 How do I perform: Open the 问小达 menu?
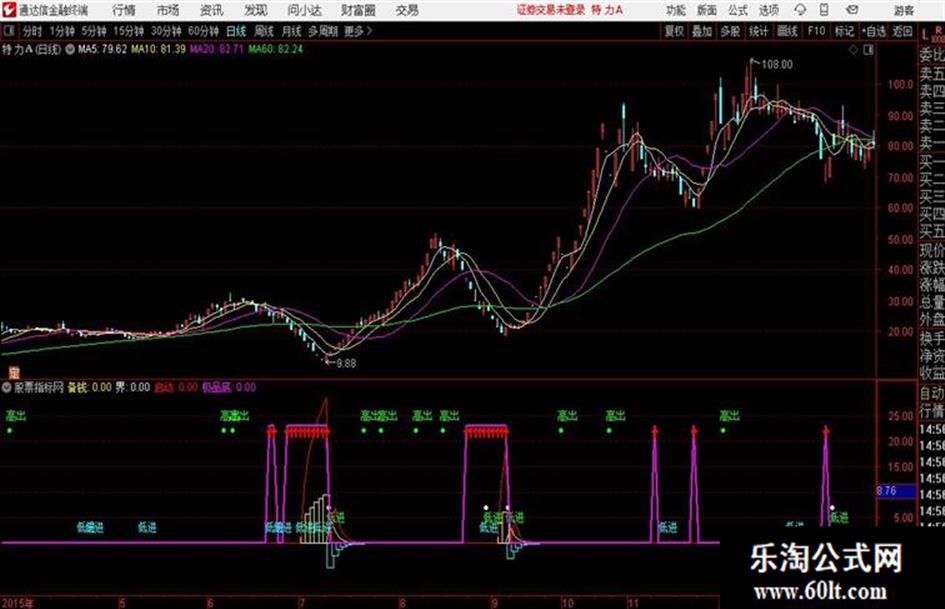click(304, 10)
